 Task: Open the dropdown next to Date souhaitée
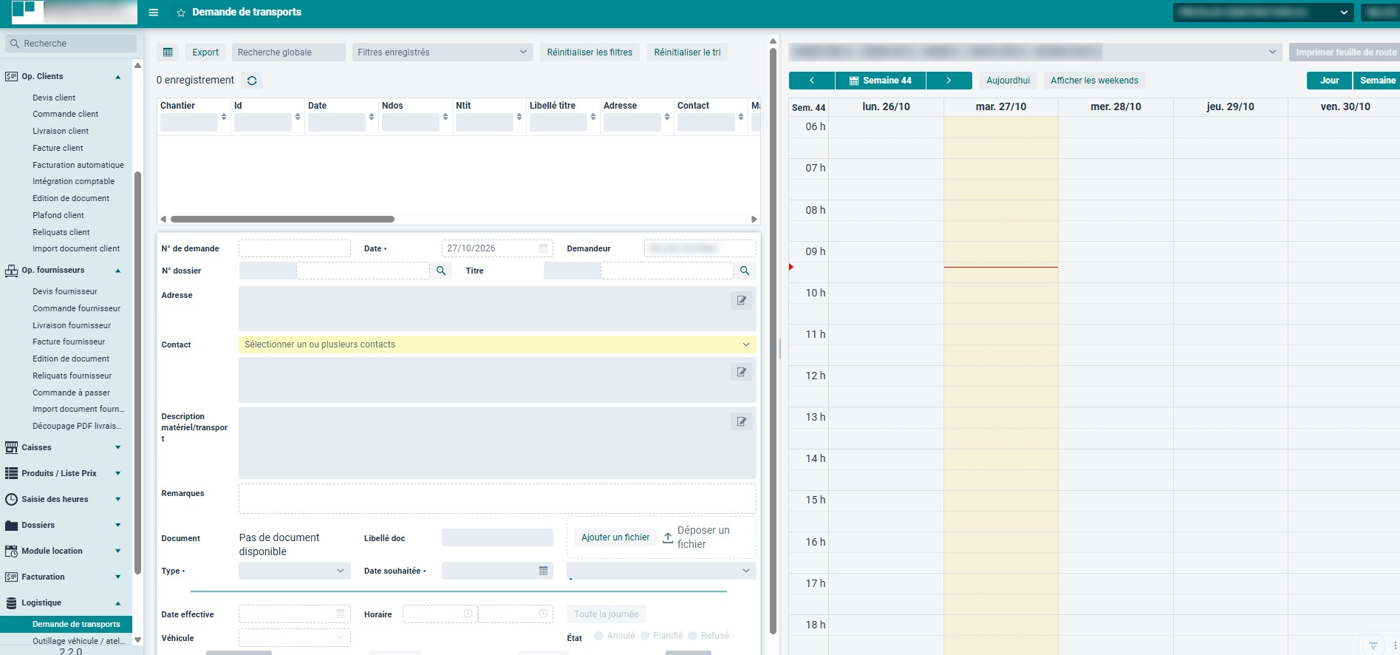661,571
